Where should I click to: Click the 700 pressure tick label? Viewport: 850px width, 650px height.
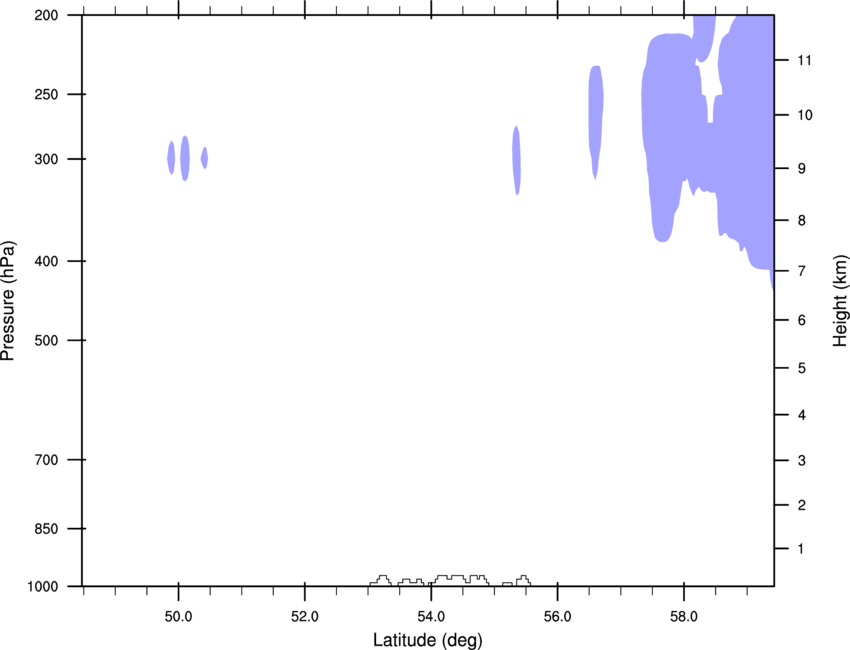tap(46, 460)
